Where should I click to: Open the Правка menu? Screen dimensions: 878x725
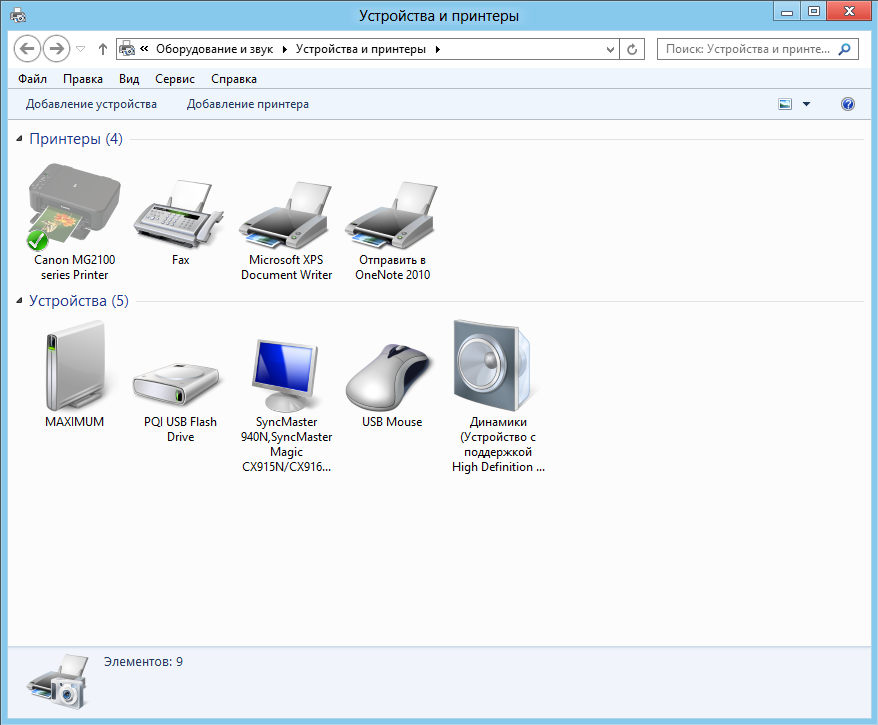[x=83, y=79]
